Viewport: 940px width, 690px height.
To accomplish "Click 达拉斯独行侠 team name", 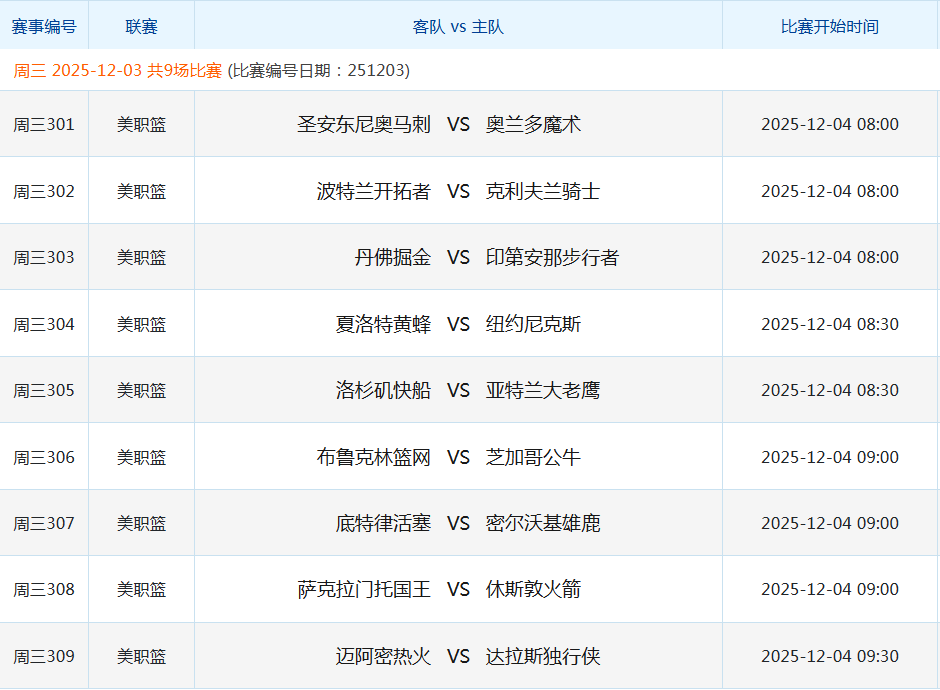I will tap(542, 656).
